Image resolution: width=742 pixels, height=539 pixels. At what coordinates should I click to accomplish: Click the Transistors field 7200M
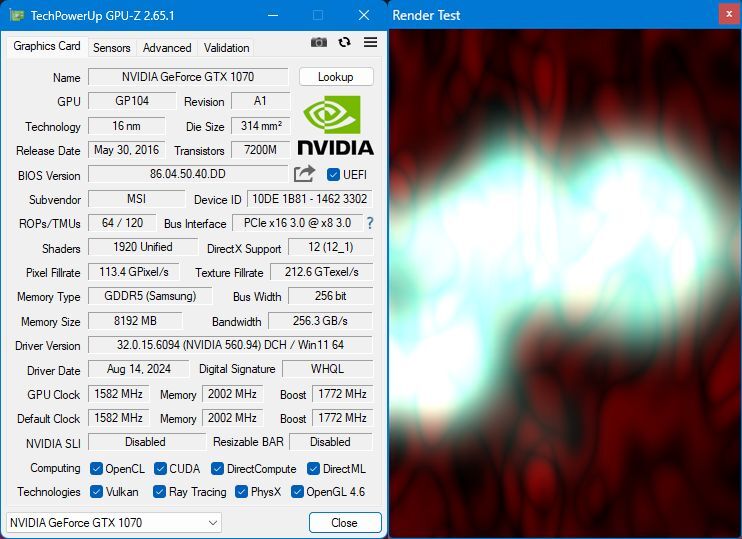tap(260, 150)
